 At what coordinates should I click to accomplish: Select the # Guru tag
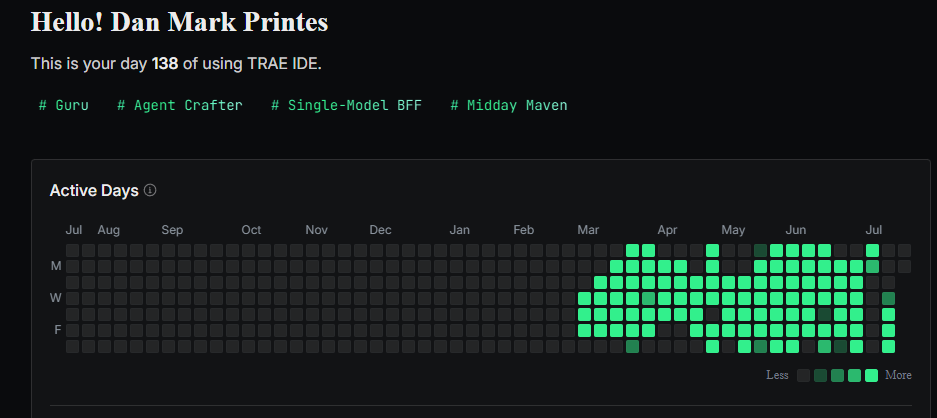[x=63, y=106]
